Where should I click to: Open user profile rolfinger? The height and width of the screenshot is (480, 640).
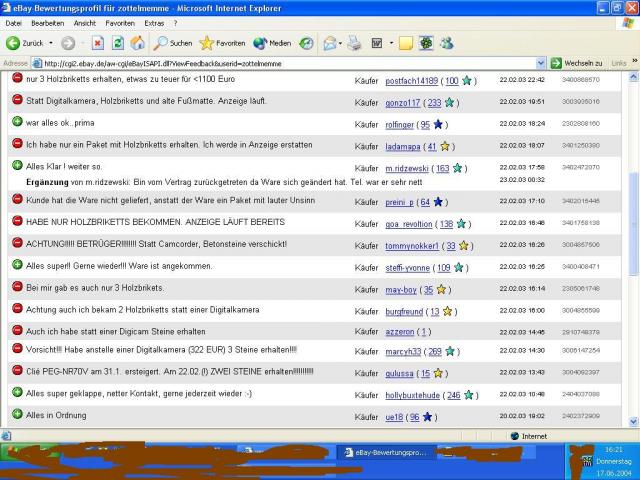pos(399,125)
